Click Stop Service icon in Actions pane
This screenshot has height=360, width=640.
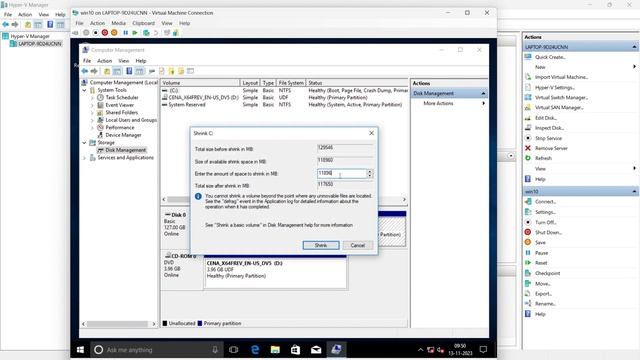click(528, 138)
